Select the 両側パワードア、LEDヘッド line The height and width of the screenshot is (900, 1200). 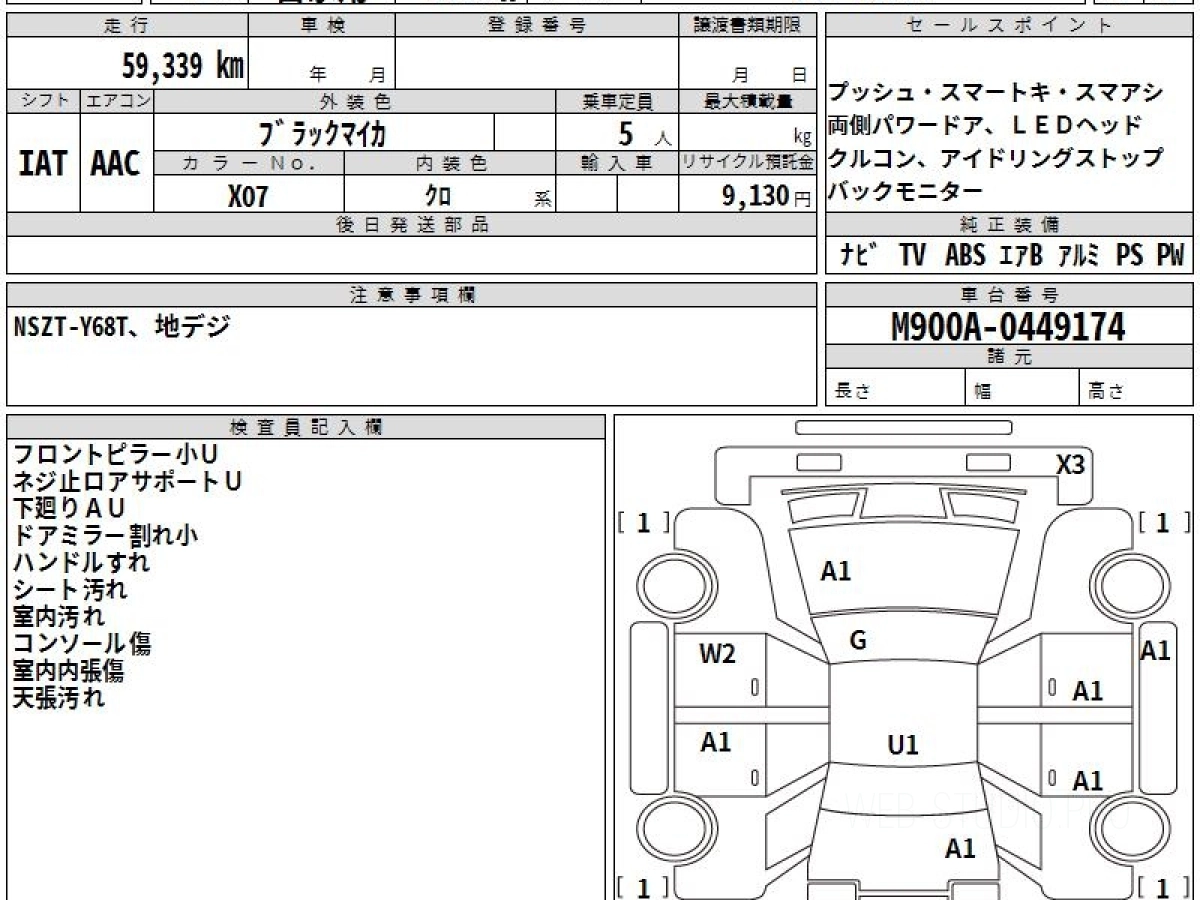984,126
